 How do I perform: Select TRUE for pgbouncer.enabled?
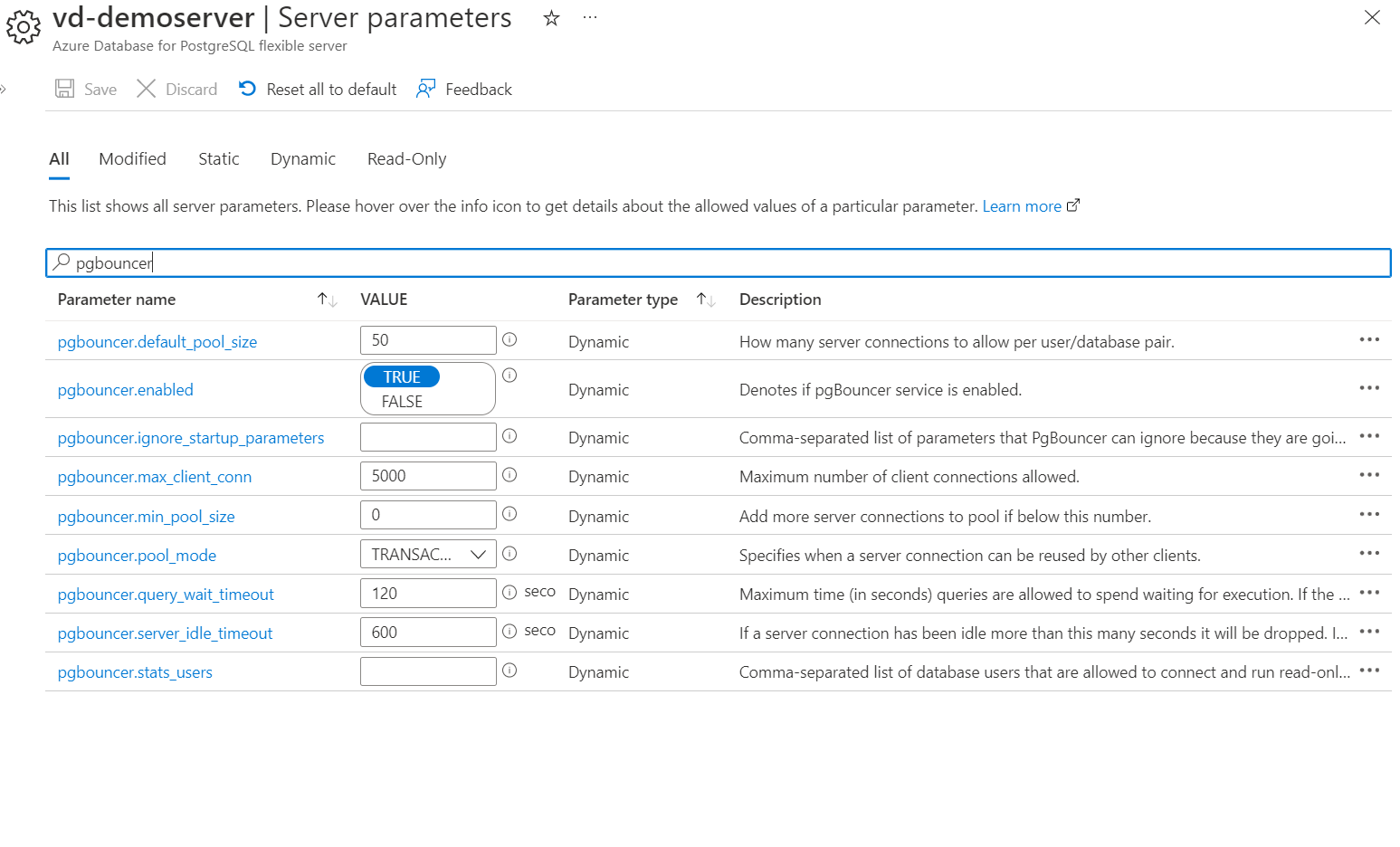pos(402,376)
